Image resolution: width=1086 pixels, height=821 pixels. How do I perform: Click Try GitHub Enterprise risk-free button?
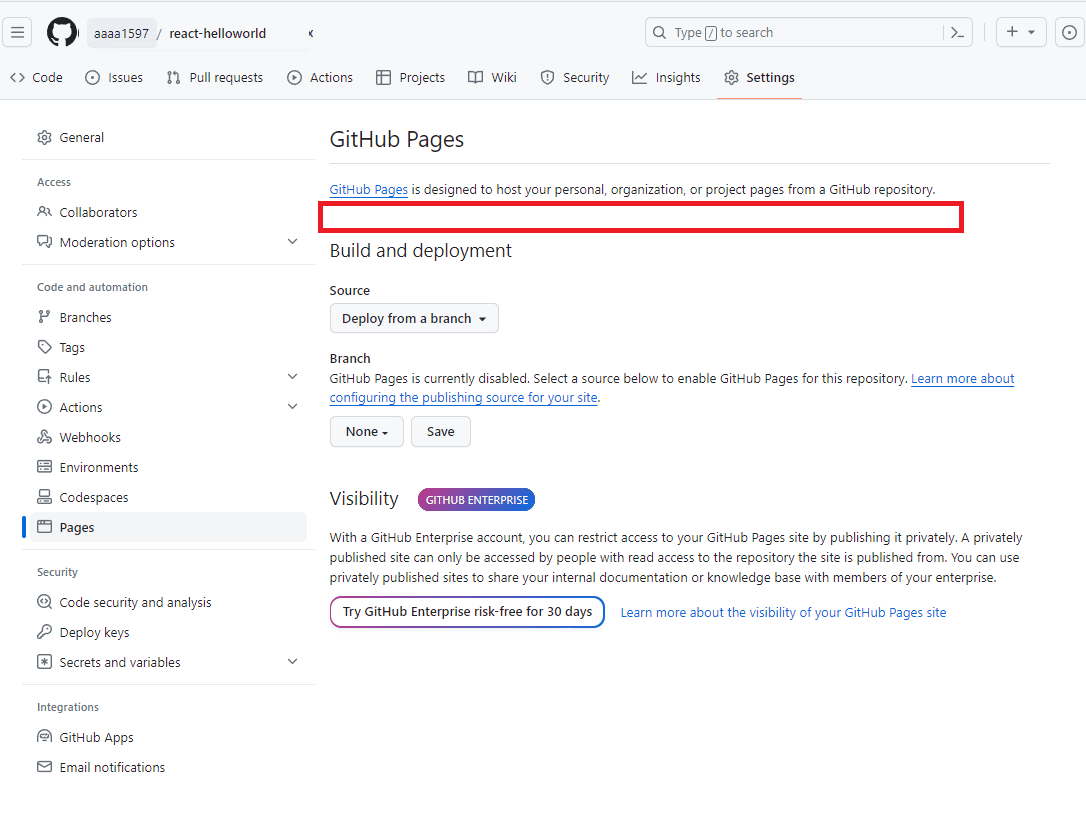[468, 612]
